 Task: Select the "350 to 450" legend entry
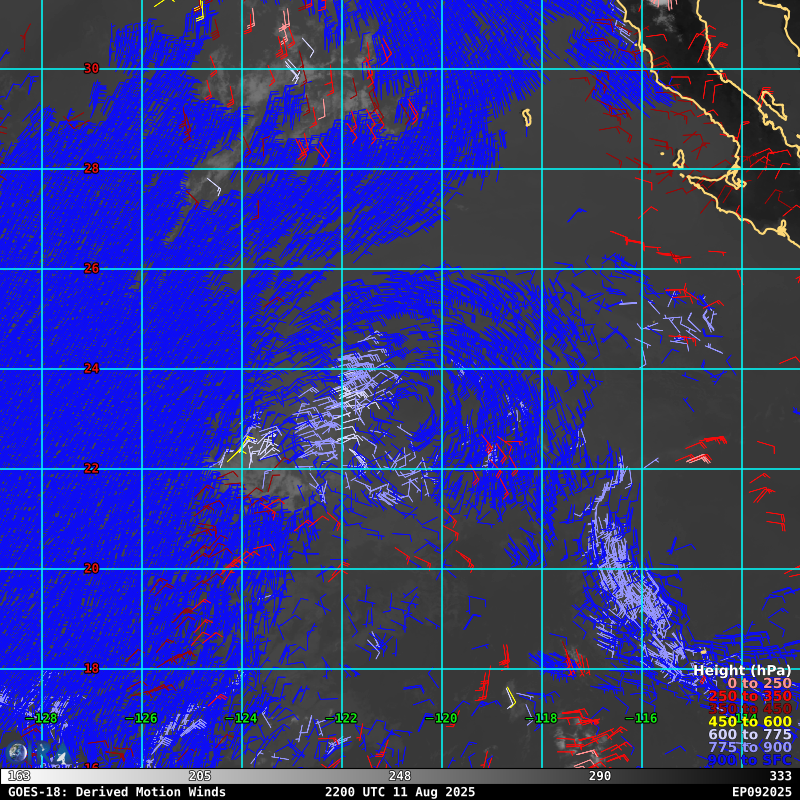pos(750,709)
